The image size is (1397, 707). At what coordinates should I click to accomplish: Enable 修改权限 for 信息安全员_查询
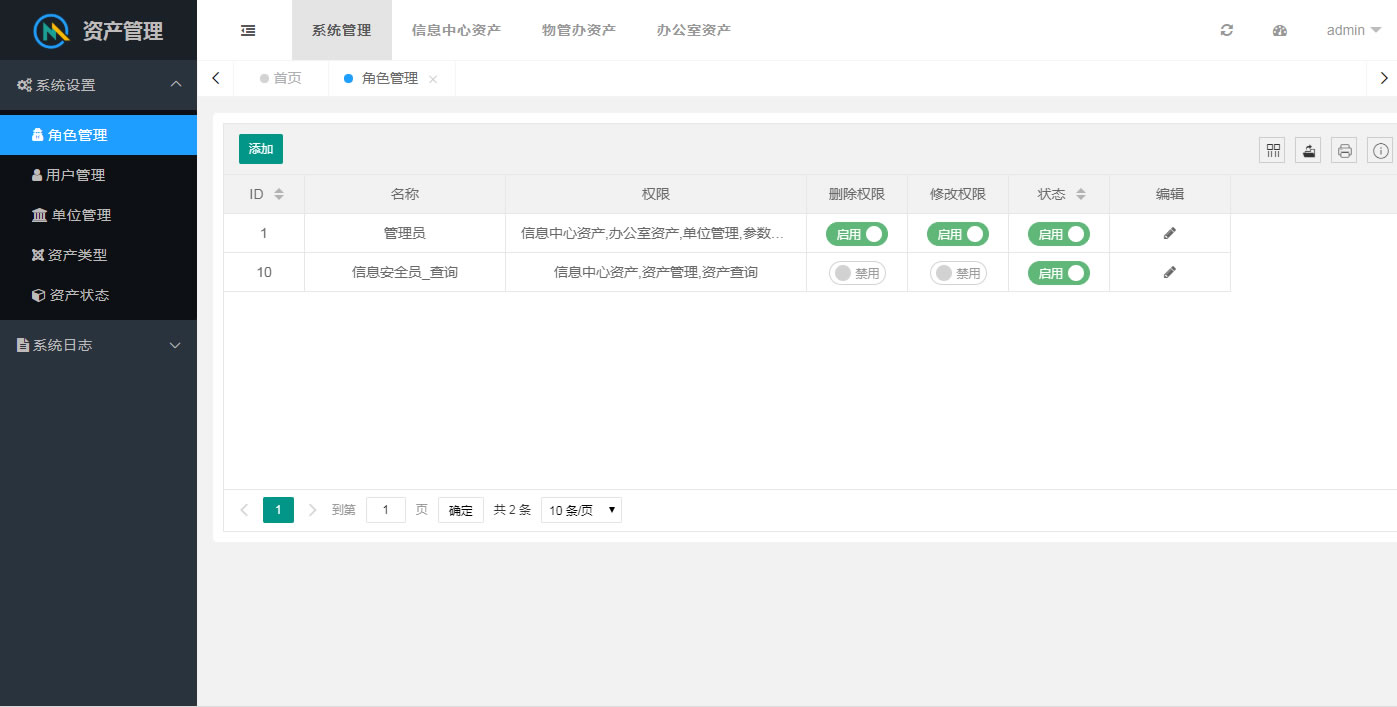tap(957, 273)
